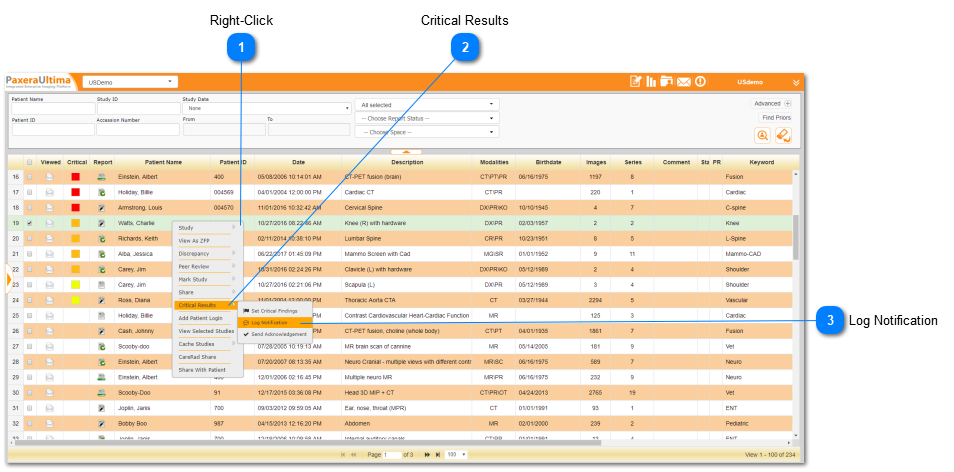Image resolution: width=954 pixels, height=472 pixels.
Task: Sort by the Keyword column header
Action: (762, 162)
